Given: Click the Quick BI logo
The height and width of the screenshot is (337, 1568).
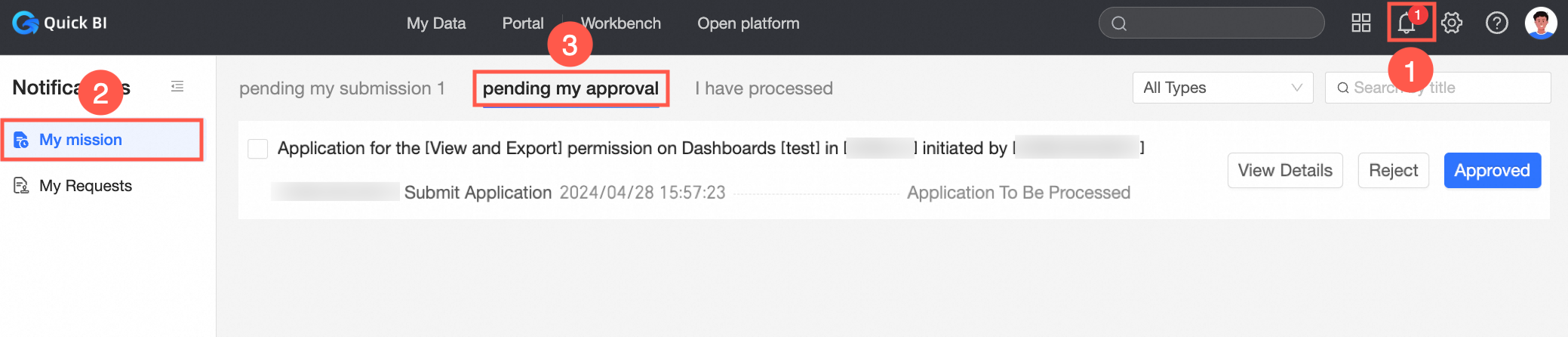Looking at the screenshot, I should tap(60, 23).
